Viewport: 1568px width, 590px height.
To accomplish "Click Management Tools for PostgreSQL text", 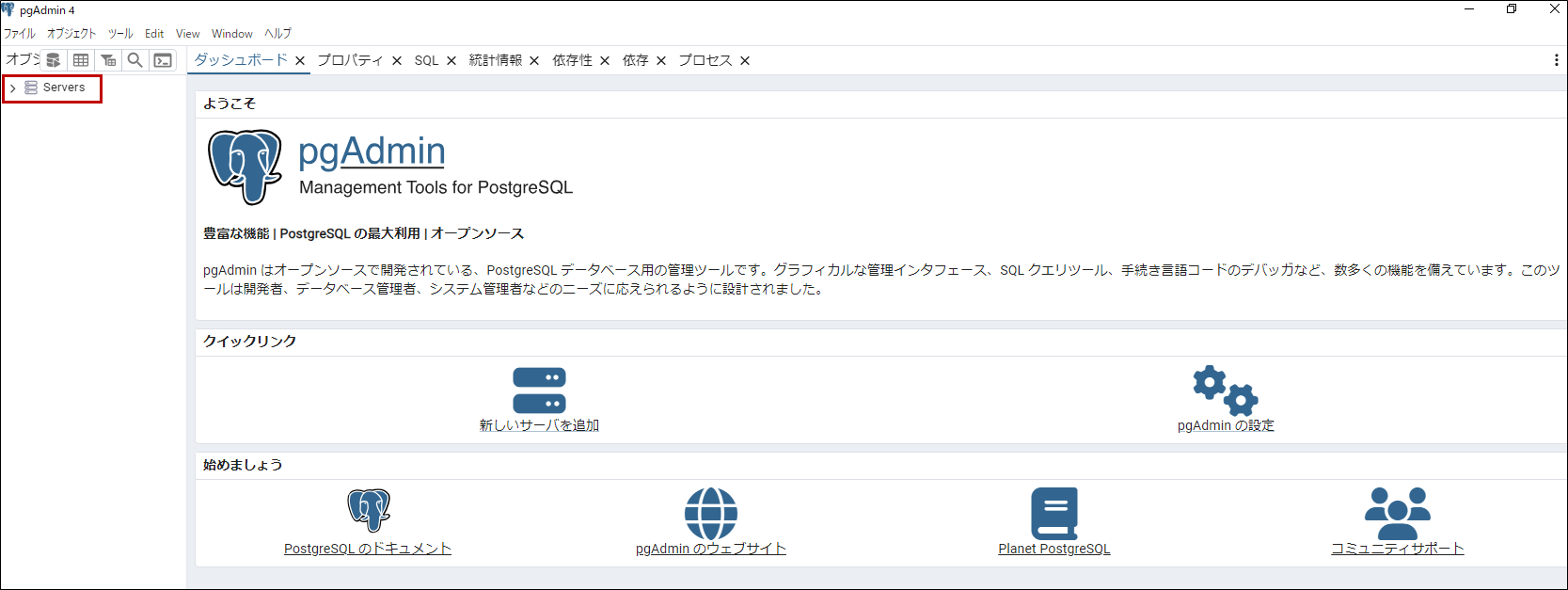I will coord(436,187).
